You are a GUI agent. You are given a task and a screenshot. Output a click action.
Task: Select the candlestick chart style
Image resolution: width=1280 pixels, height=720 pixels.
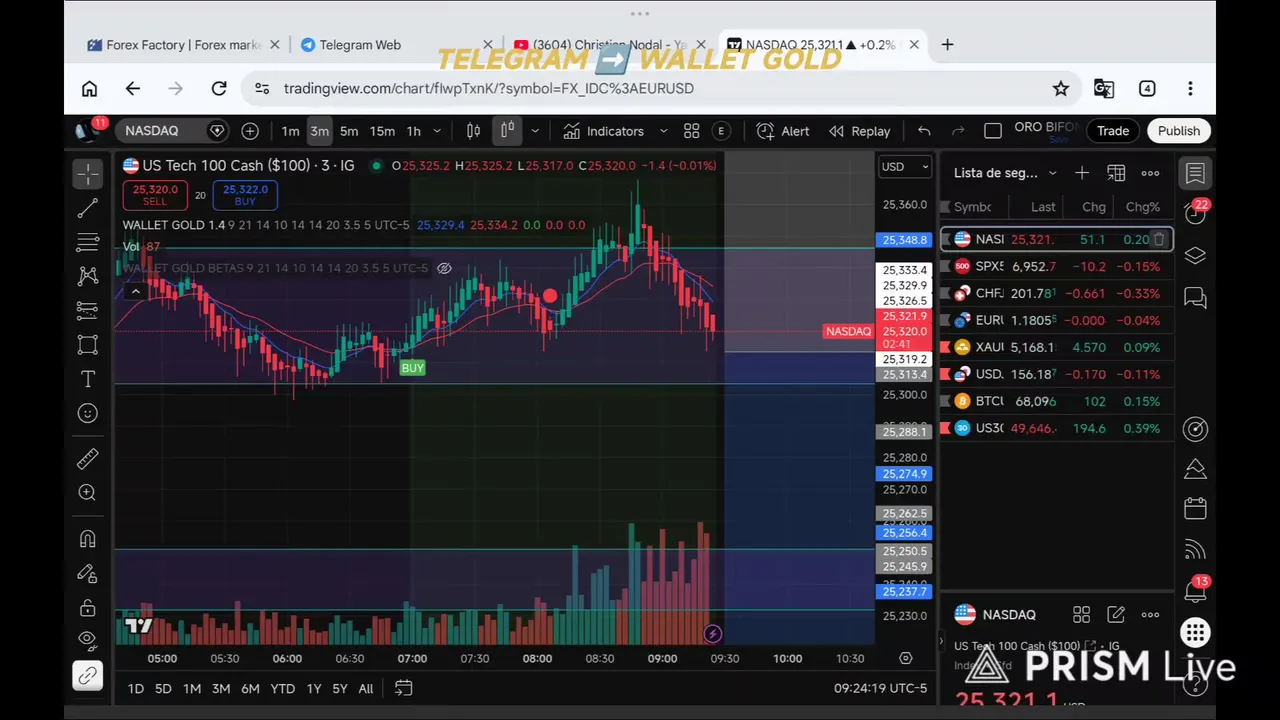pyautogui.click(x=507, y=131)
